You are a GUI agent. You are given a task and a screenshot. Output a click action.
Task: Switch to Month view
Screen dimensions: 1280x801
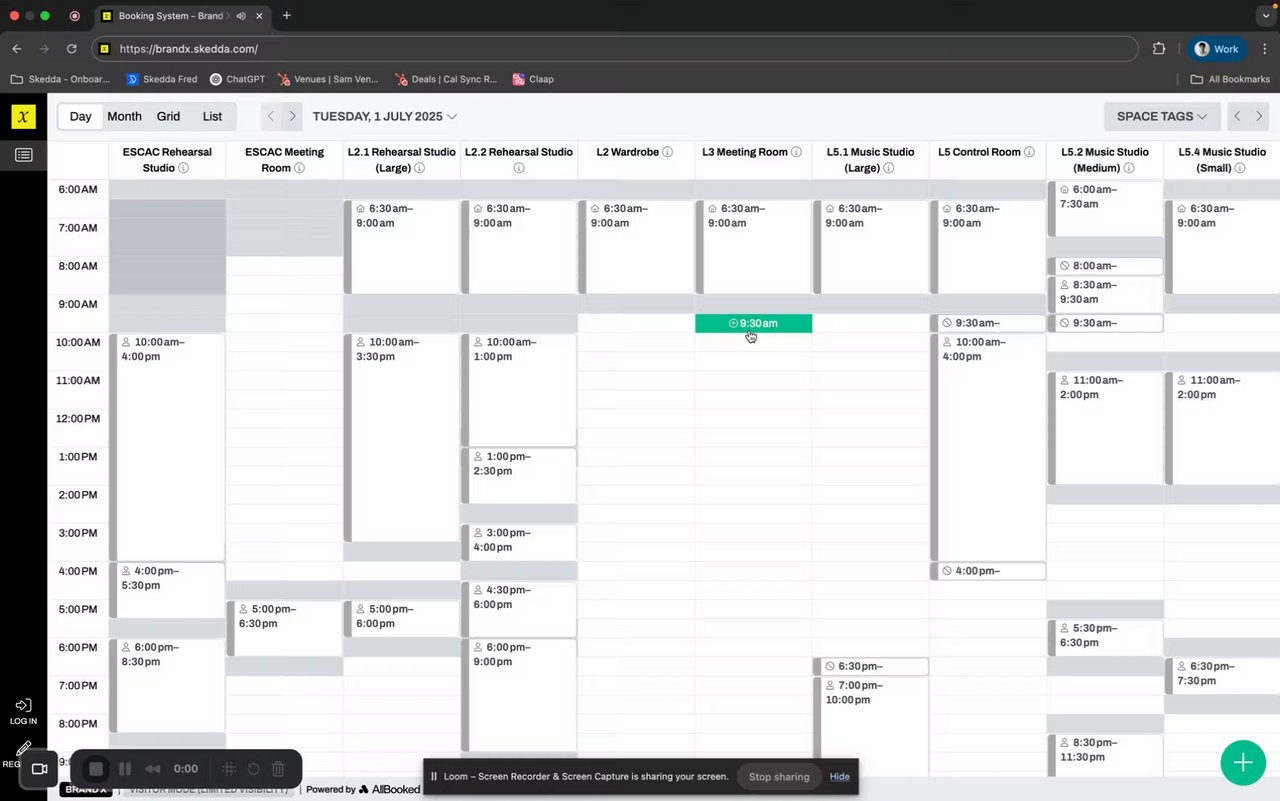pos(125,116)
